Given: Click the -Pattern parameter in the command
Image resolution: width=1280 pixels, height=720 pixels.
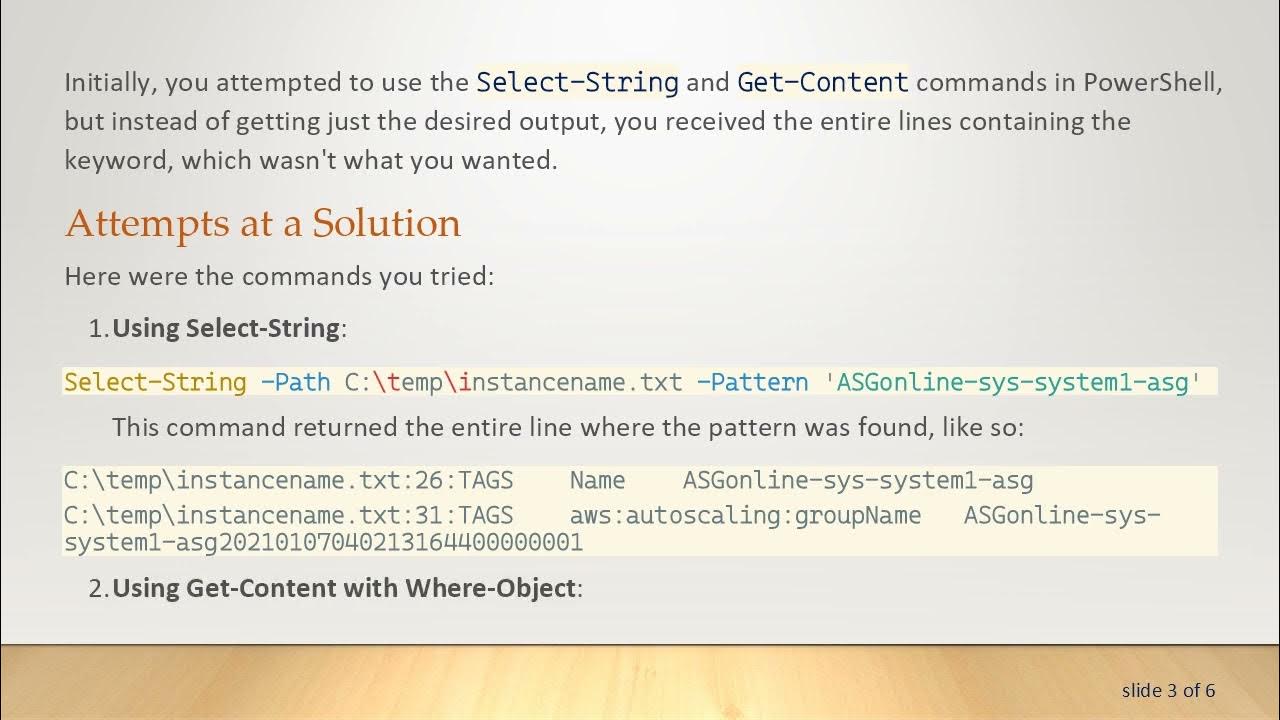Looking at the screenshot, I should (x=752, y=382).
